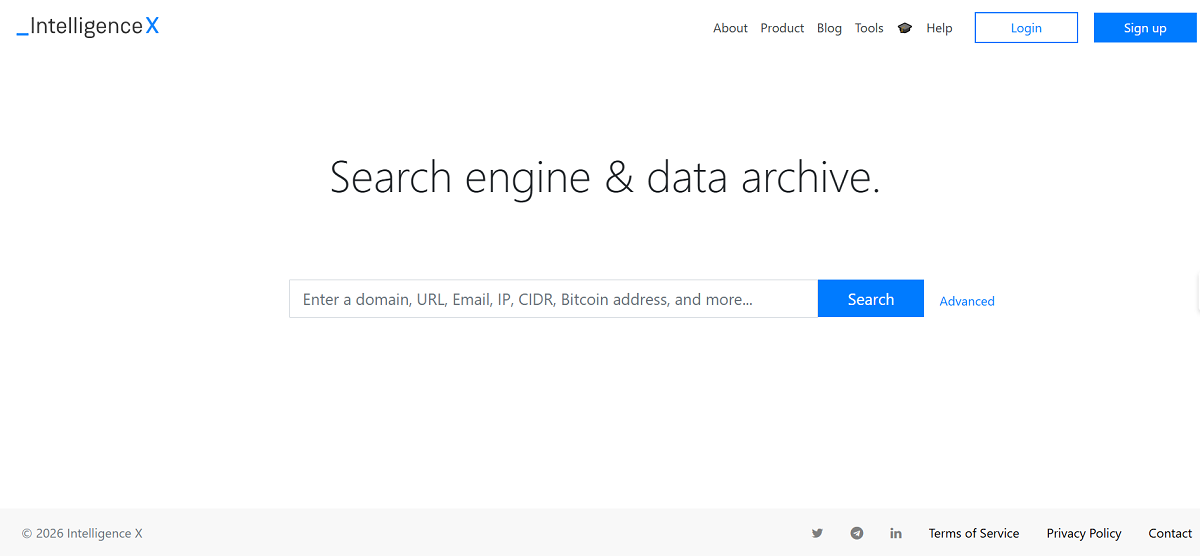1200x556 pixels.
Task: Open the Product menu item
Action: click(x=782, y=28)
